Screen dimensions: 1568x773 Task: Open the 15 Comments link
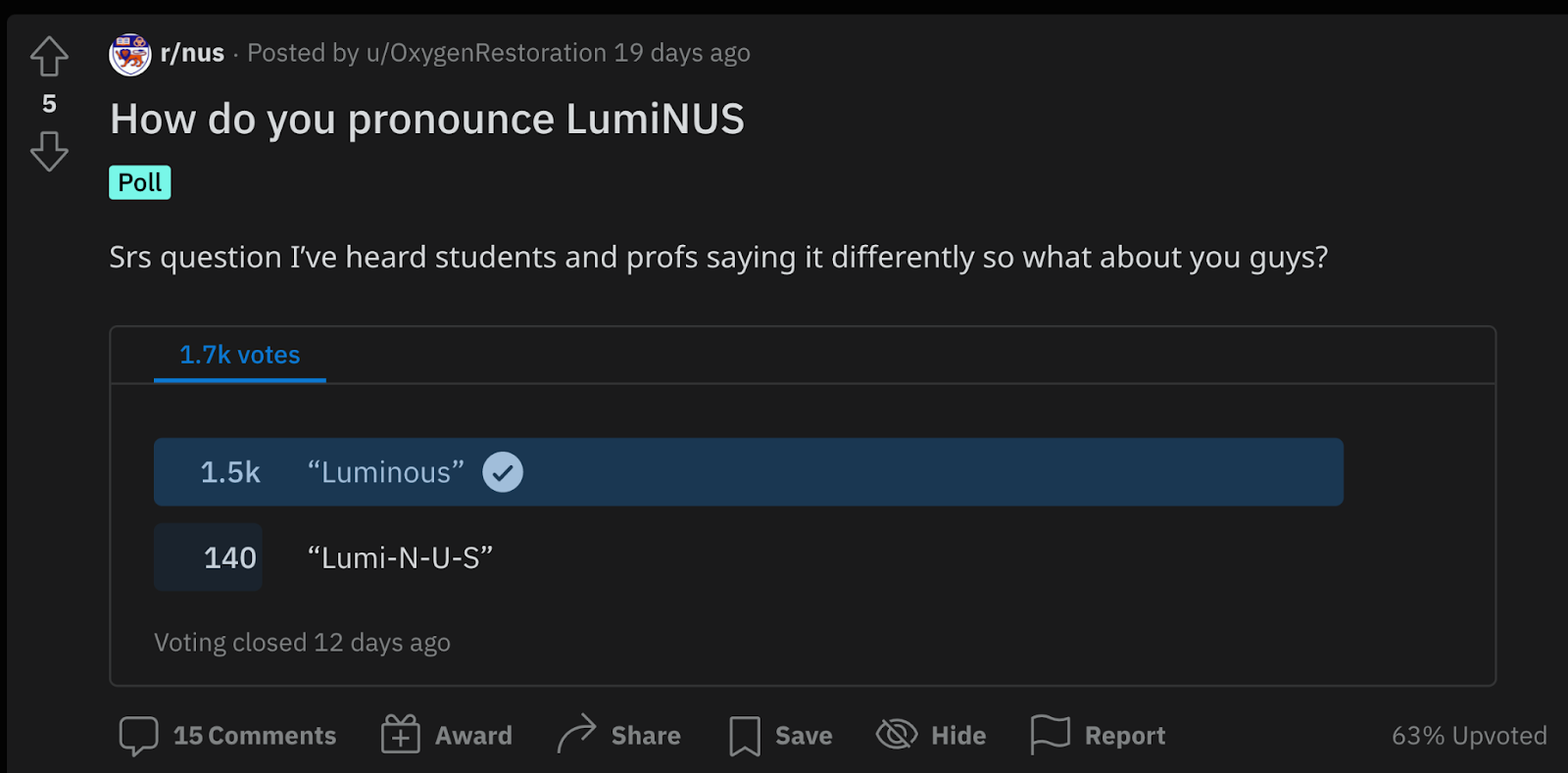pyautogui.click(x=255, y=736)
